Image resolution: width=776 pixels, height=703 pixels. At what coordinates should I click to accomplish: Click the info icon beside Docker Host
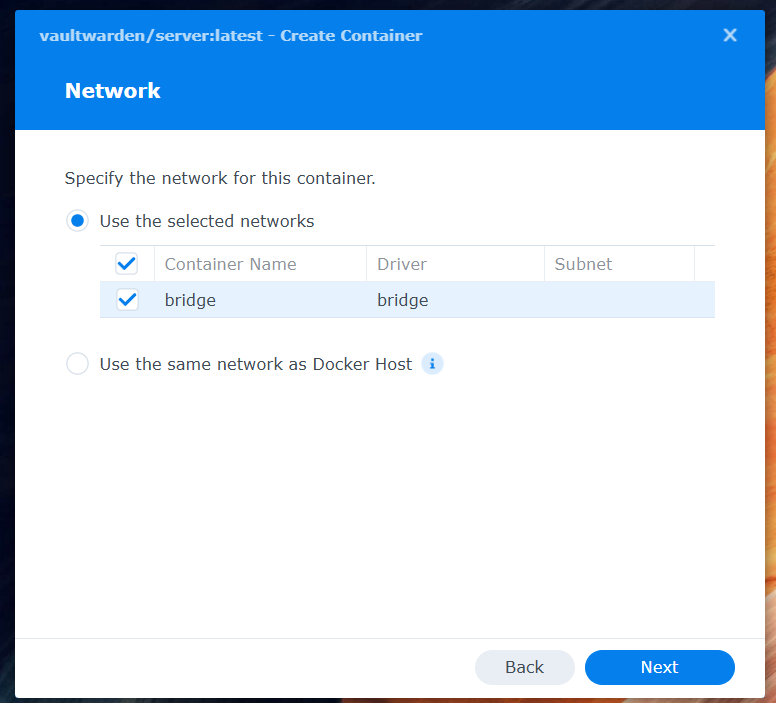pyautogui.click(x=432, y=364)
